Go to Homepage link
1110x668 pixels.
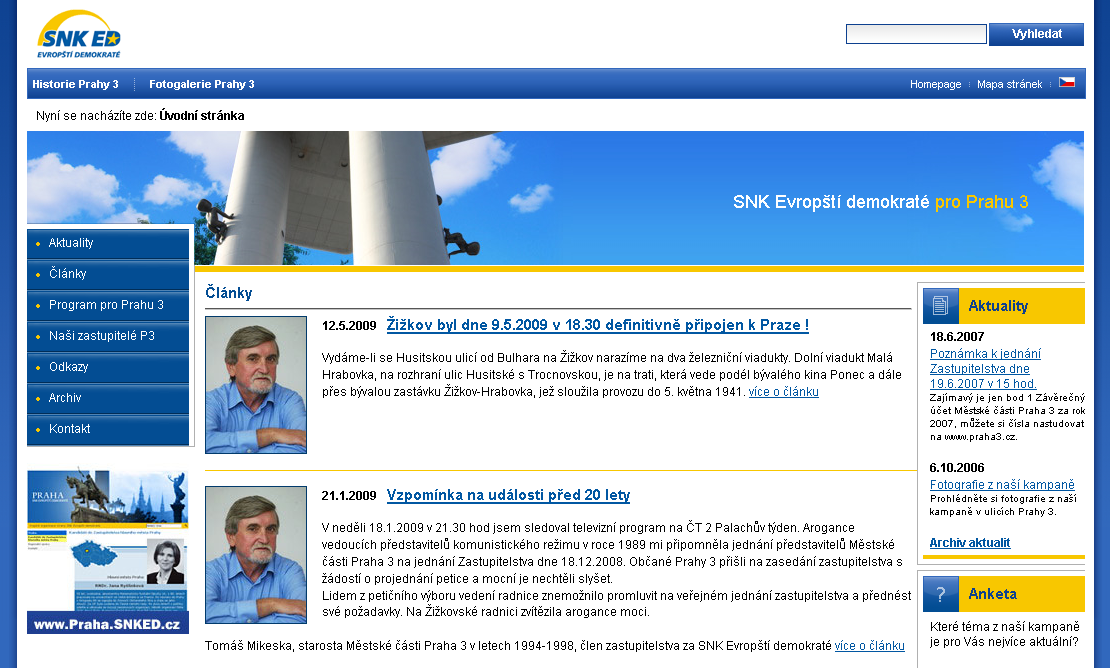tap(935, 84)
